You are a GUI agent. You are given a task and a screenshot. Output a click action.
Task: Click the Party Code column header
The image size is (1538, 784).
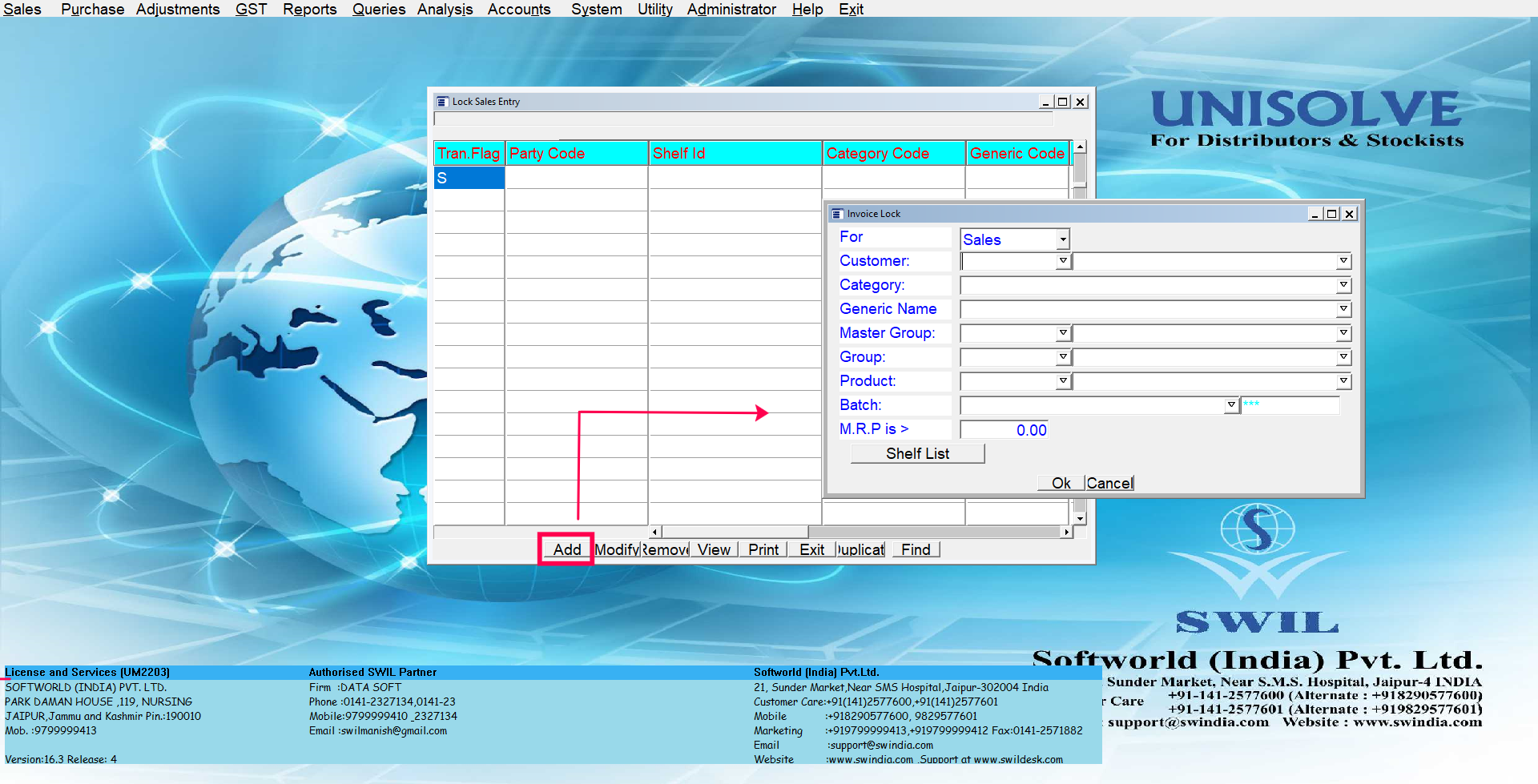pyautogui.click(x=577, y=153)
